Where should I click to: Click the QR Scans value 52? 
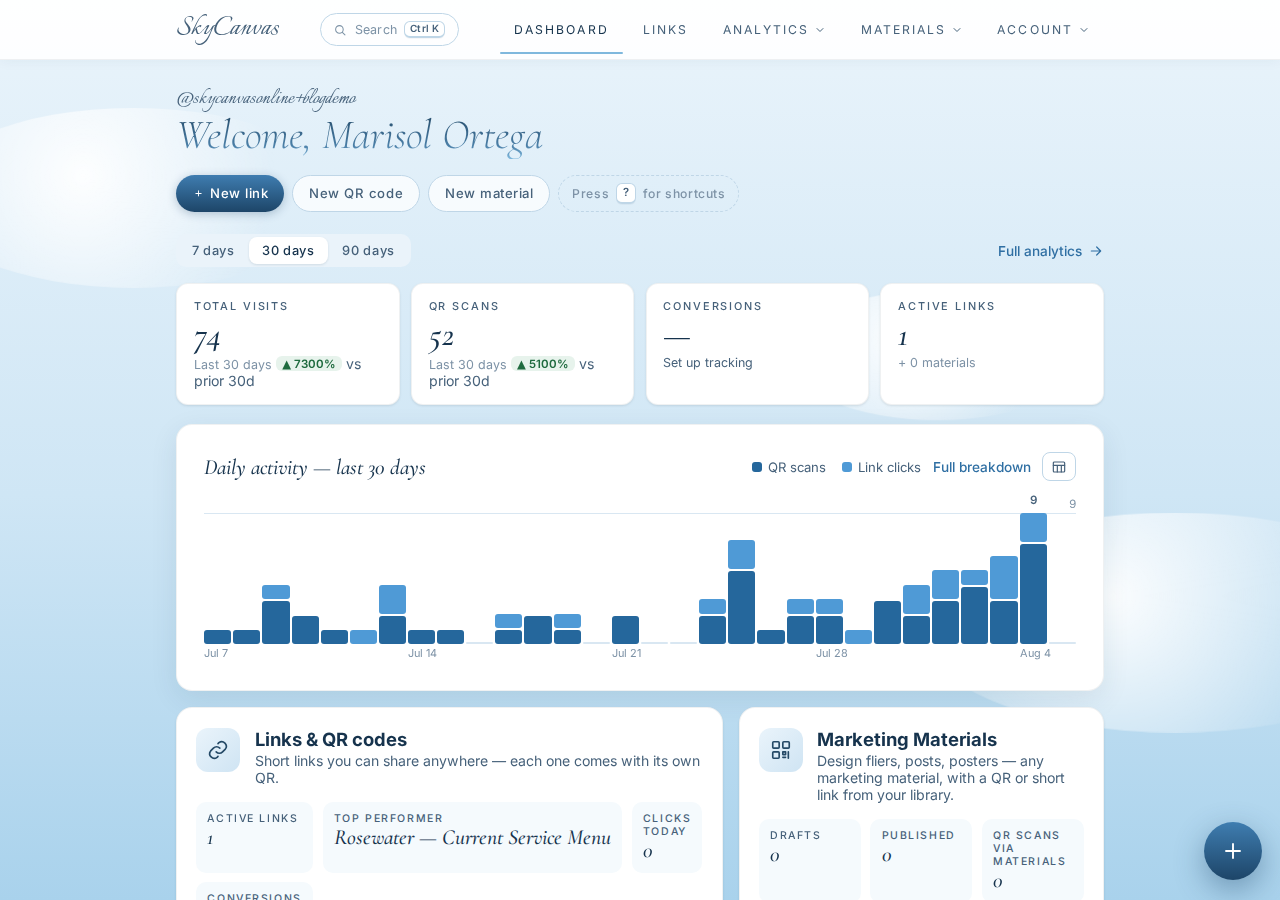(x=441, y=338)
